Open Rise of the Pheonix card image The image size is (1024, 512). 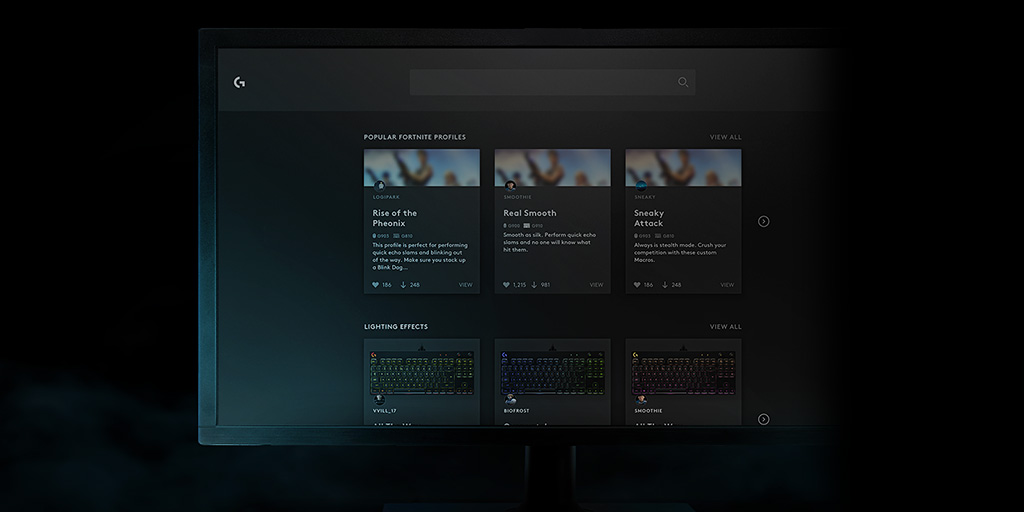422,168
